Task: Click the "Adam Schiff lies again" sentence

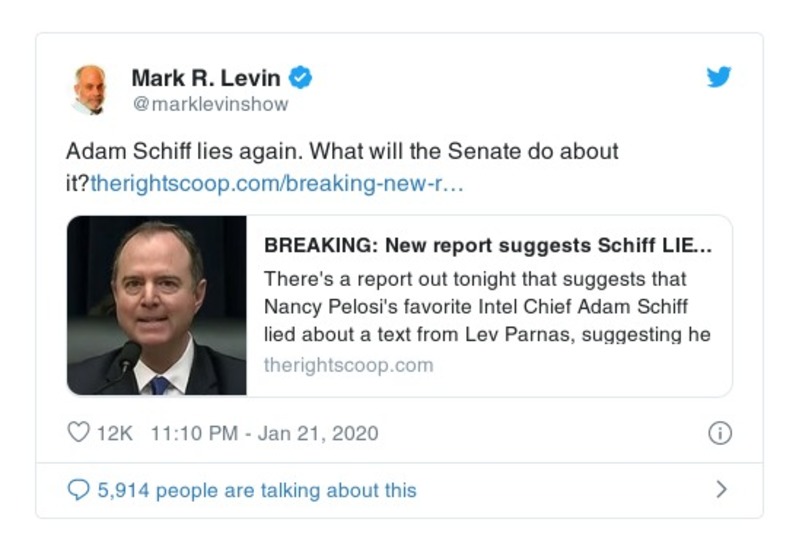Action: click(x=182, y=152)
